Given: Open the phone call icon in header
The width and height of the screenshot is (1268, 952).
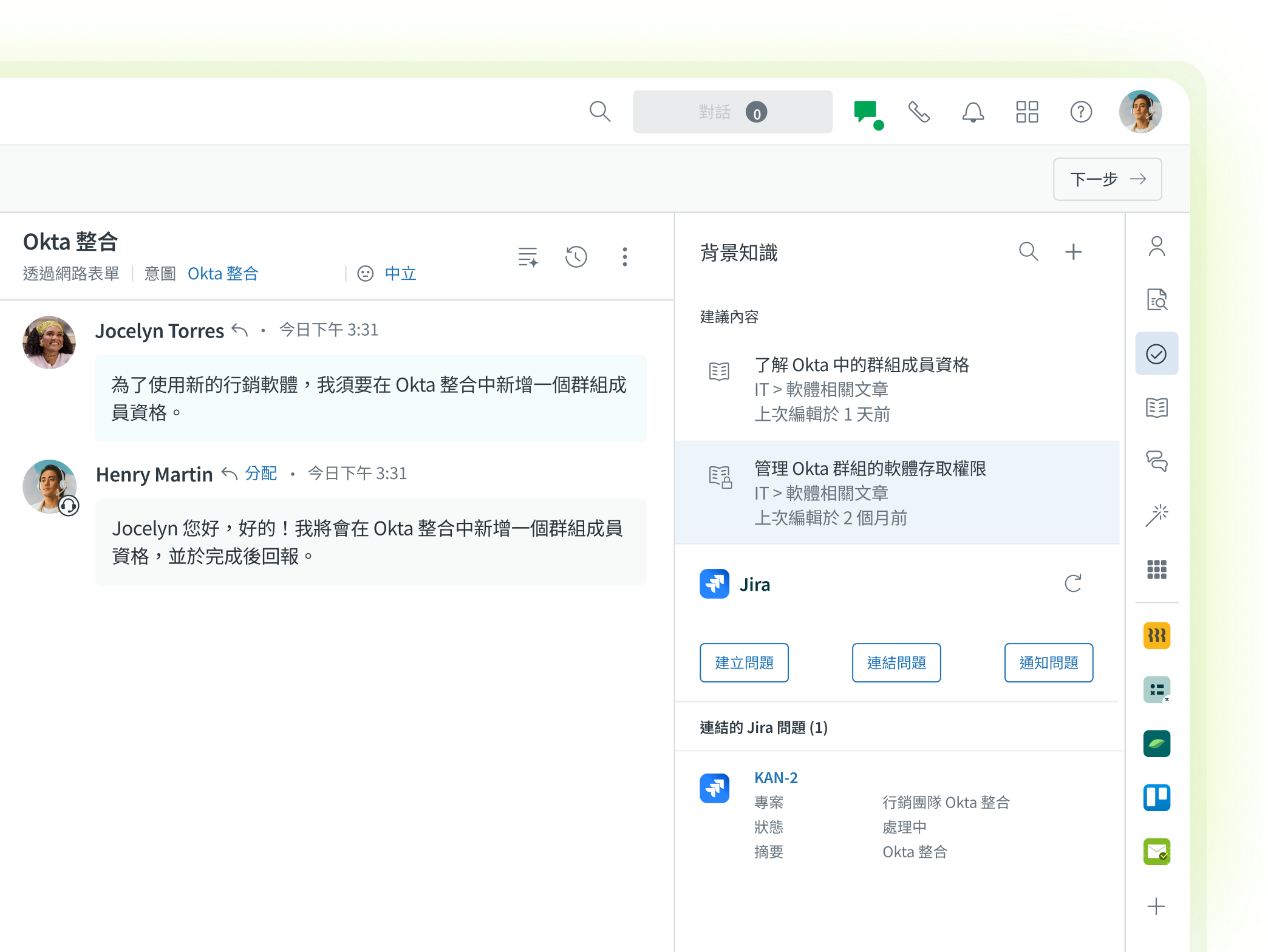Looking at the screenshot, I should [919, 111].
